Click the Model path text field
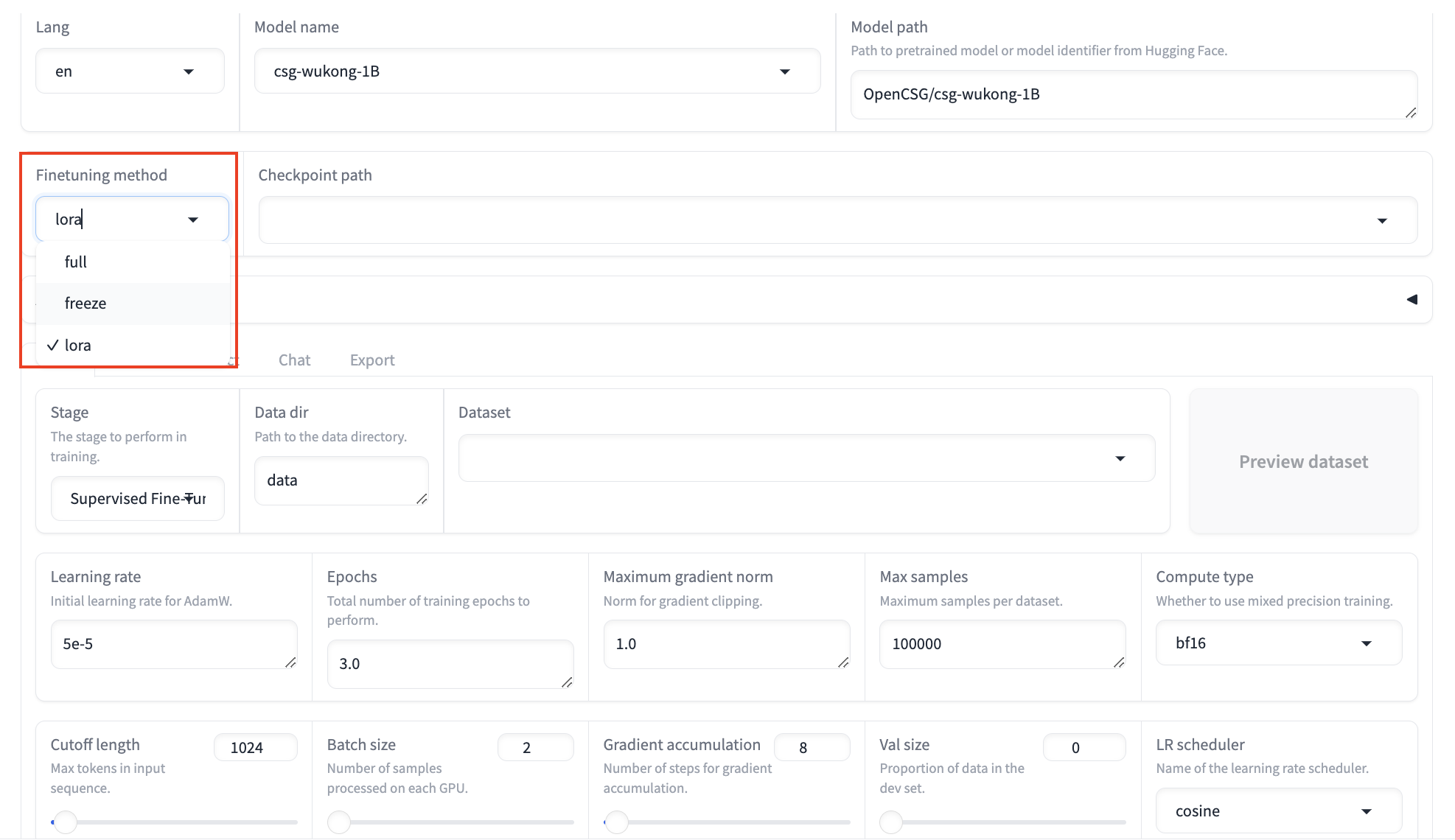Viewport: 1455px width, 840px height. pos(1132,94)
